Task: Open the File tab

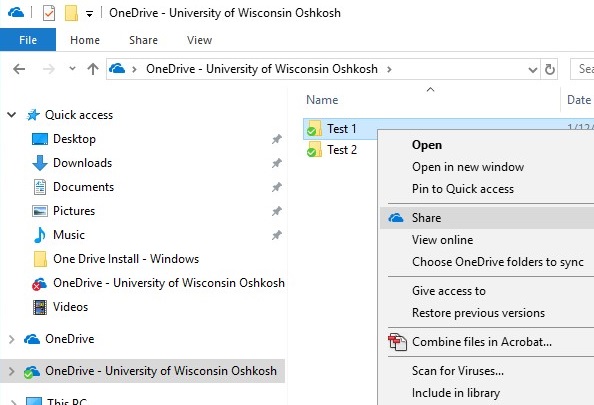Action: click(28, 40)
